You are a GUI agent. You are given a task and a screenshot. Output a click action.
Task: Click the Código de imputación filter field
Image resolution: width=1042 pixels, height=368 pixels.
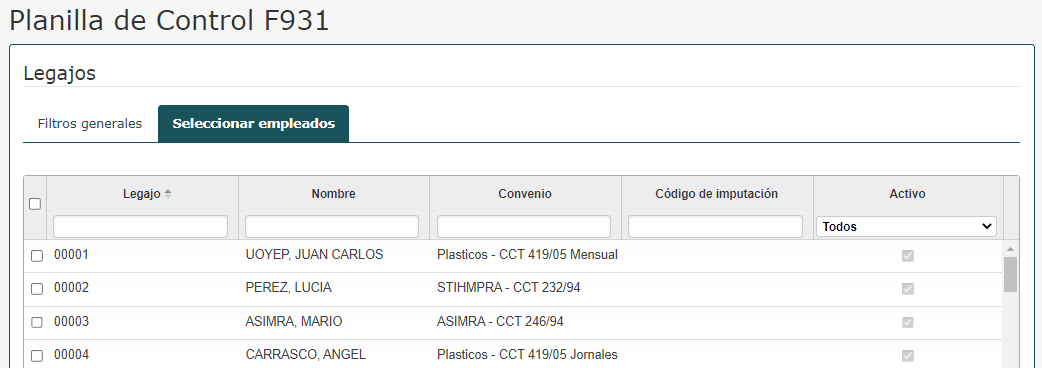[715, 227]
